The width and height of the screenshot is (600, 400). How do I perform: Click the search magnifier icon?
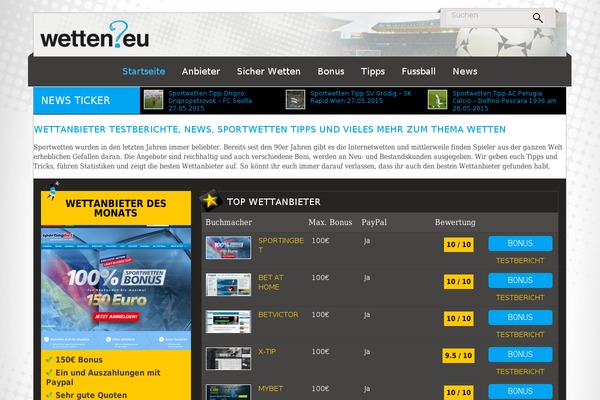click(538, 18)
